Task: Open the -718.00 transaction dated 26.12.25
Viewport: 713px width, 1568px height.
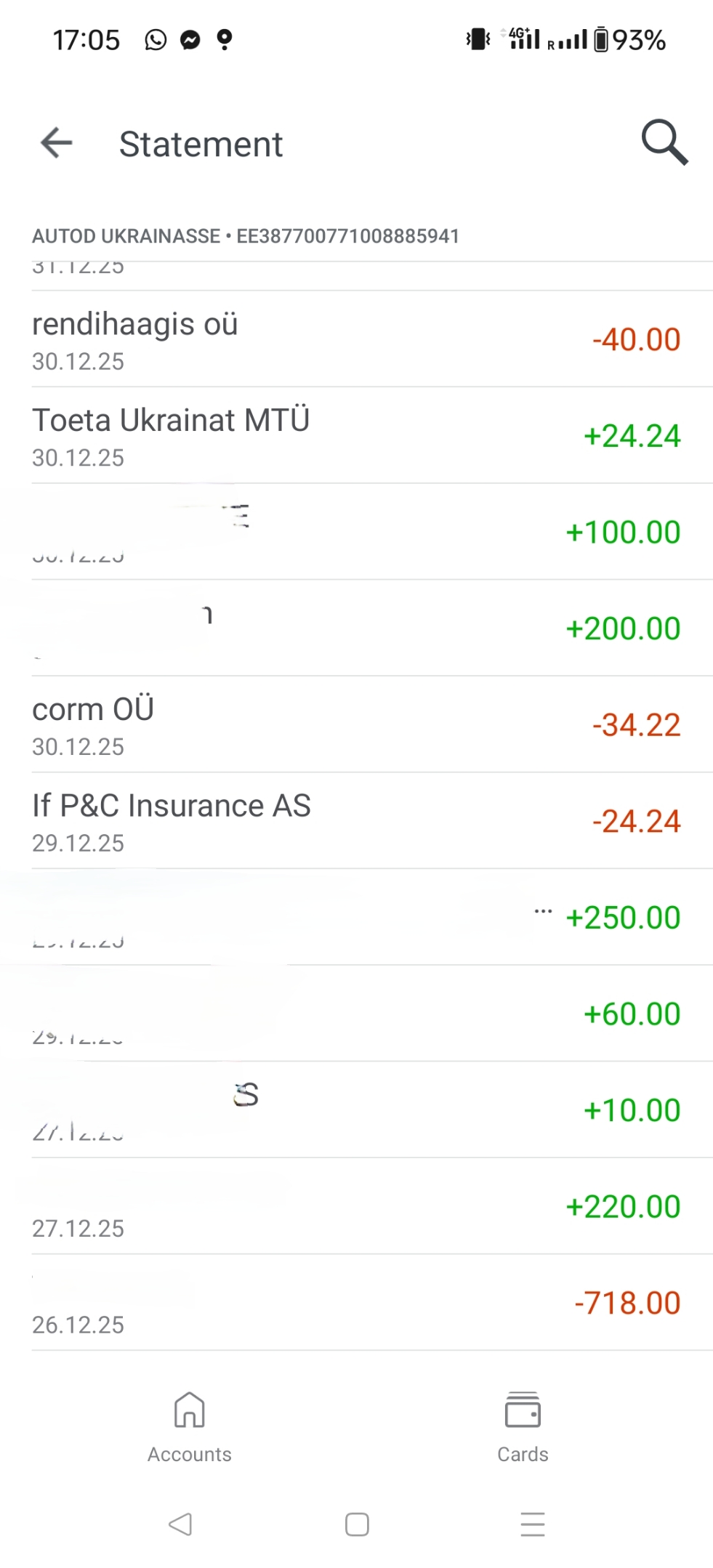Action: [x=356, y=1303]
